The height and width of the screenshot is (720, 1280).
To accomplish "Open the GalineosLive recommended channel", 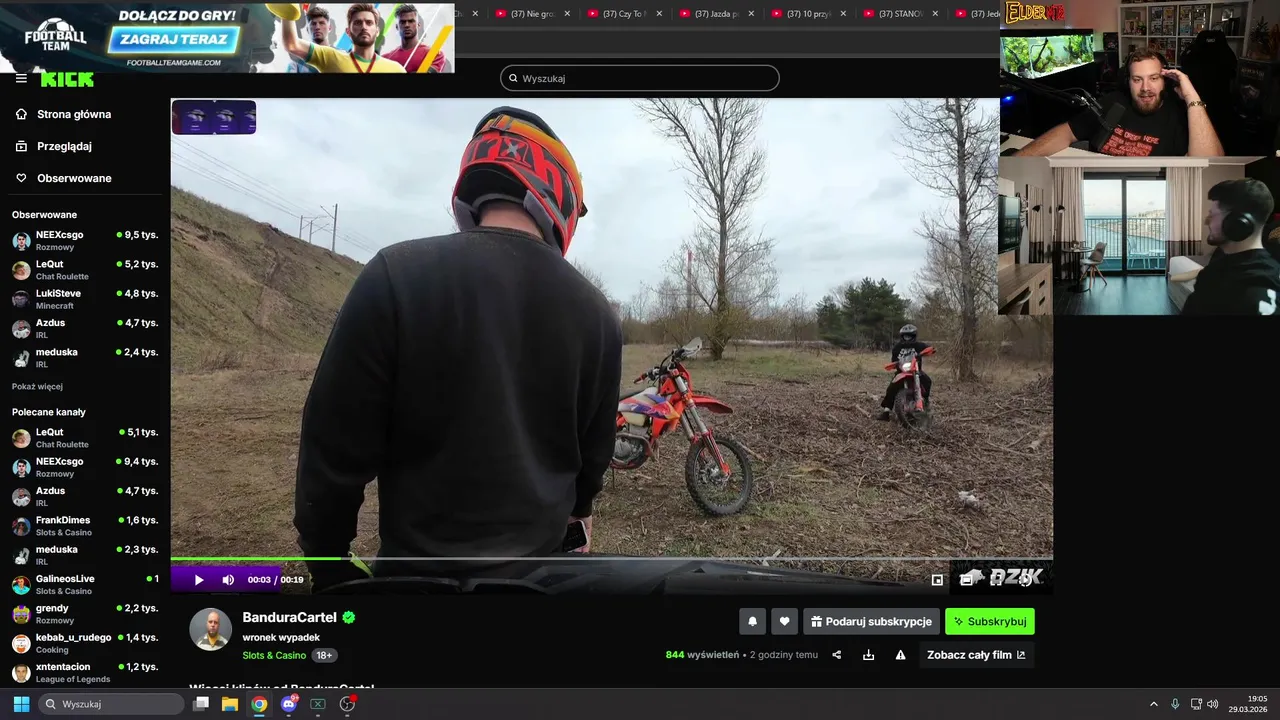I will [85, 584].
